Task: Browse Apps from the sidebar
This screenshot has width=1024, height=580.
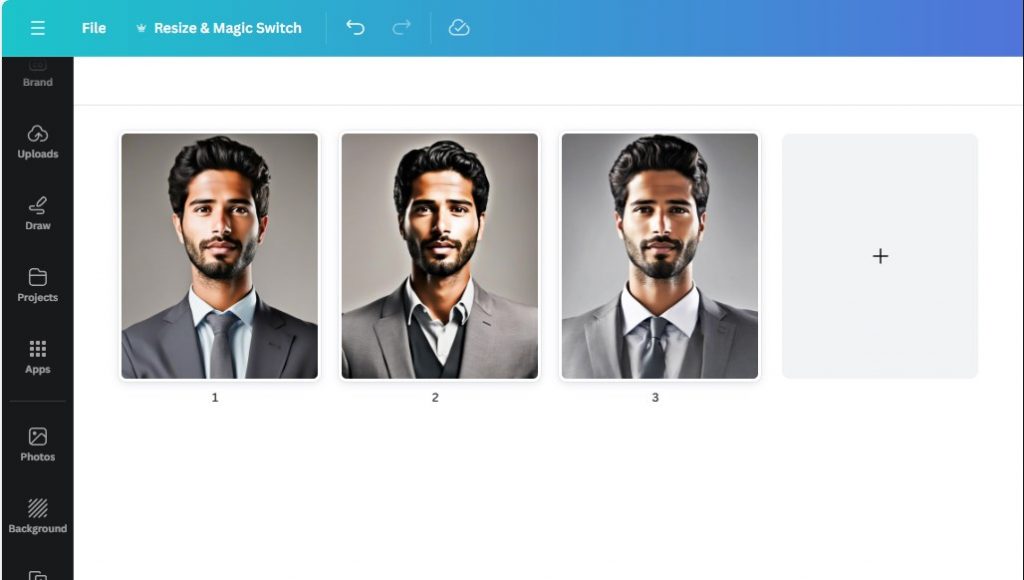Action: (x=37, y=357)
